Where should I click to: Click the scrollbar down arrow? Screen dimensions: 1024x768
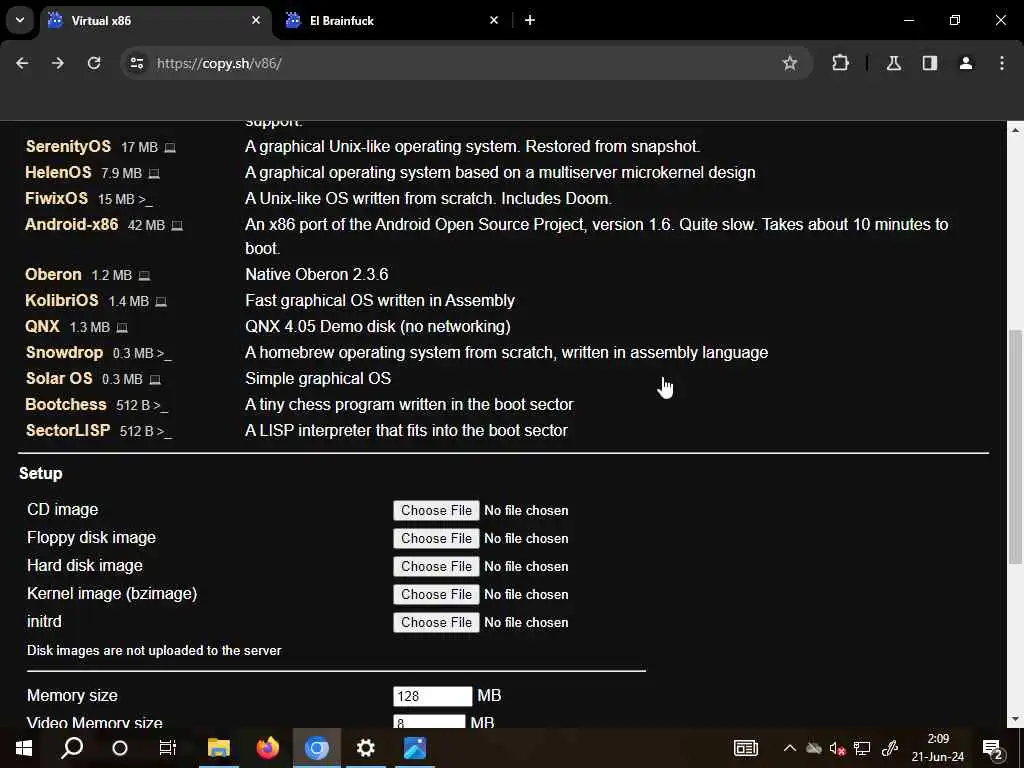point(1014,719)
